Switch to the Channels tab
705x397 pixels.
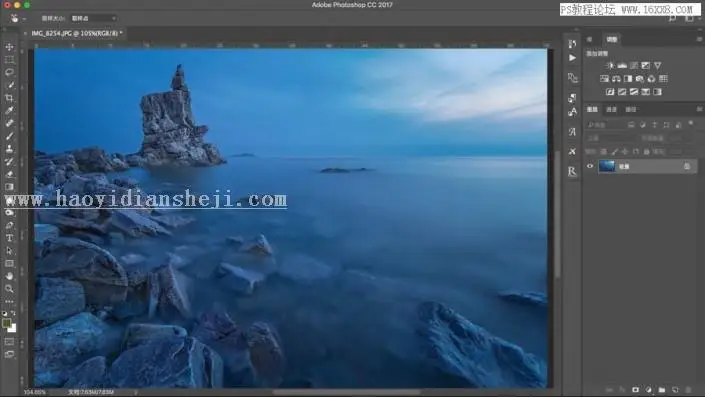coord(611,109)
